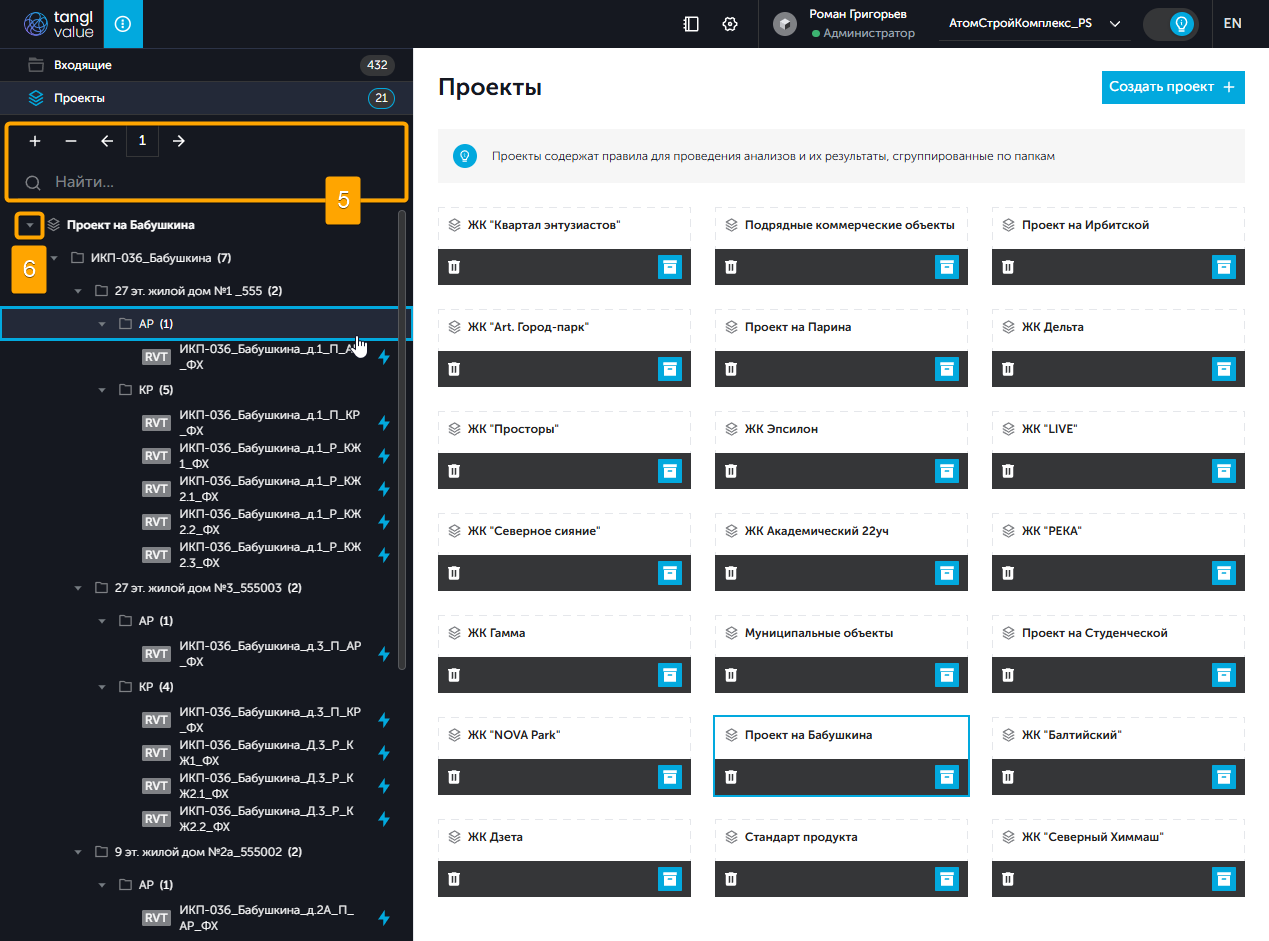The width and height of the screenshot is (1269, 941).
Task: Collapse the Проект на Бабушкина tree root
Action: 30,226
